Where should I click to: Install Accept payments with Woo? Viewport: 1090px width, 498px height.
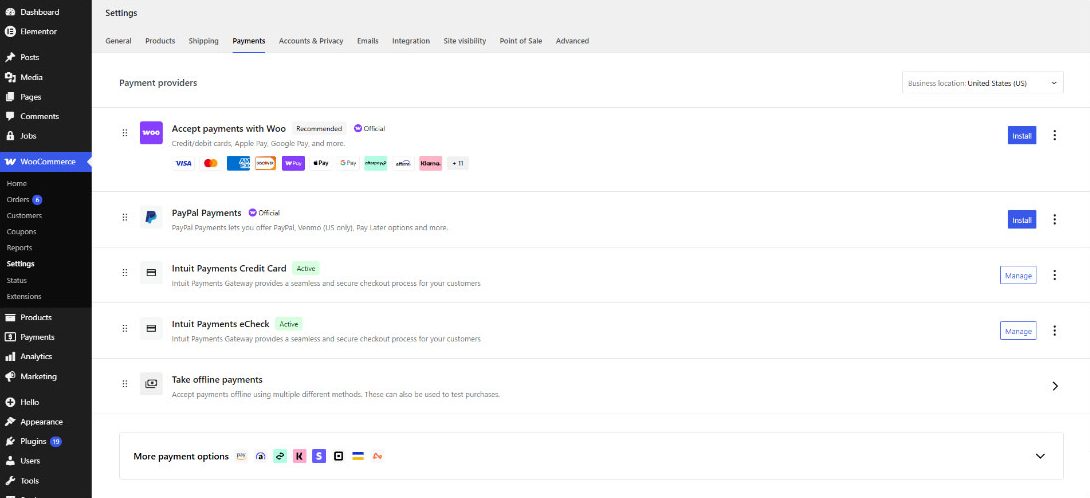pos(1022,136)
